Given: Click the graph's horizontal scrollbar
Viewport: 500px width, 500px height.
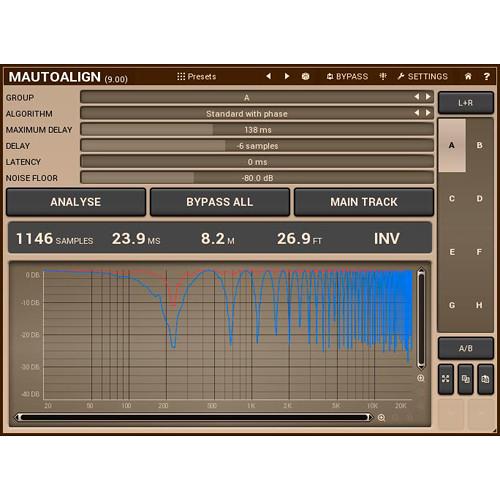Looking at the screenshot, I should click(x=194, y=417).
